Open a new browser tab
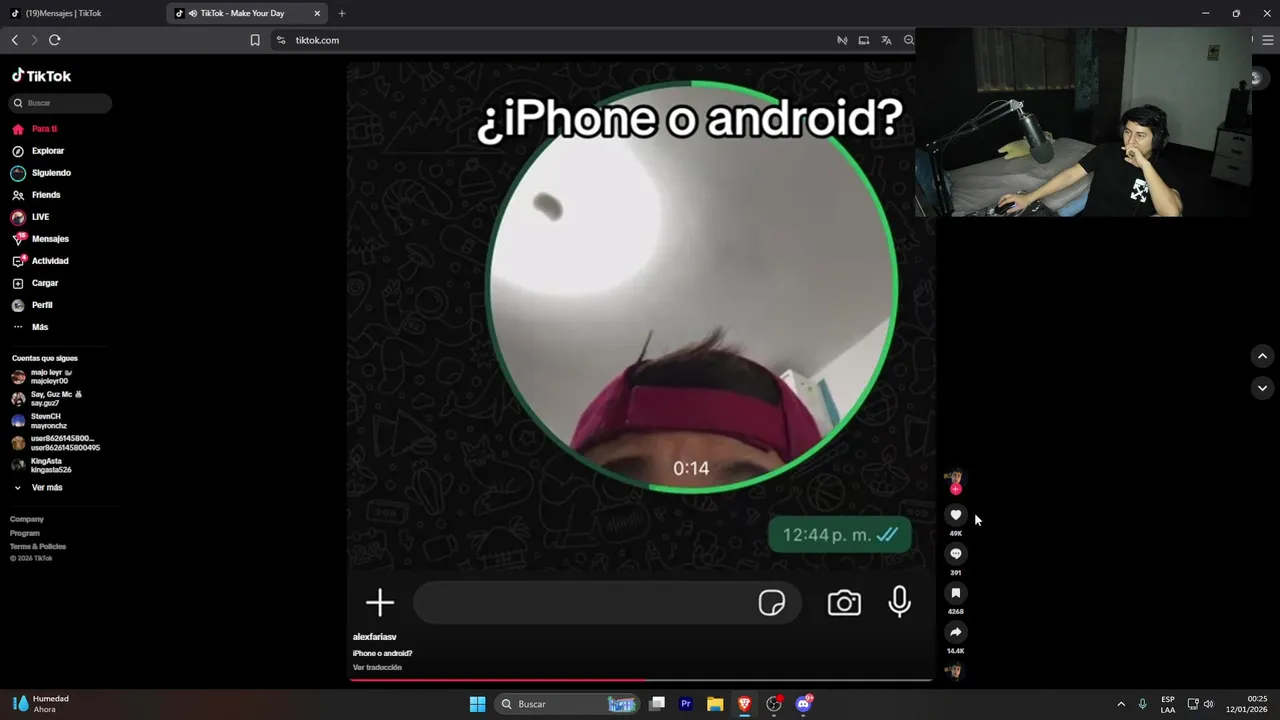 pyautogui.click(x=342, y=13)
